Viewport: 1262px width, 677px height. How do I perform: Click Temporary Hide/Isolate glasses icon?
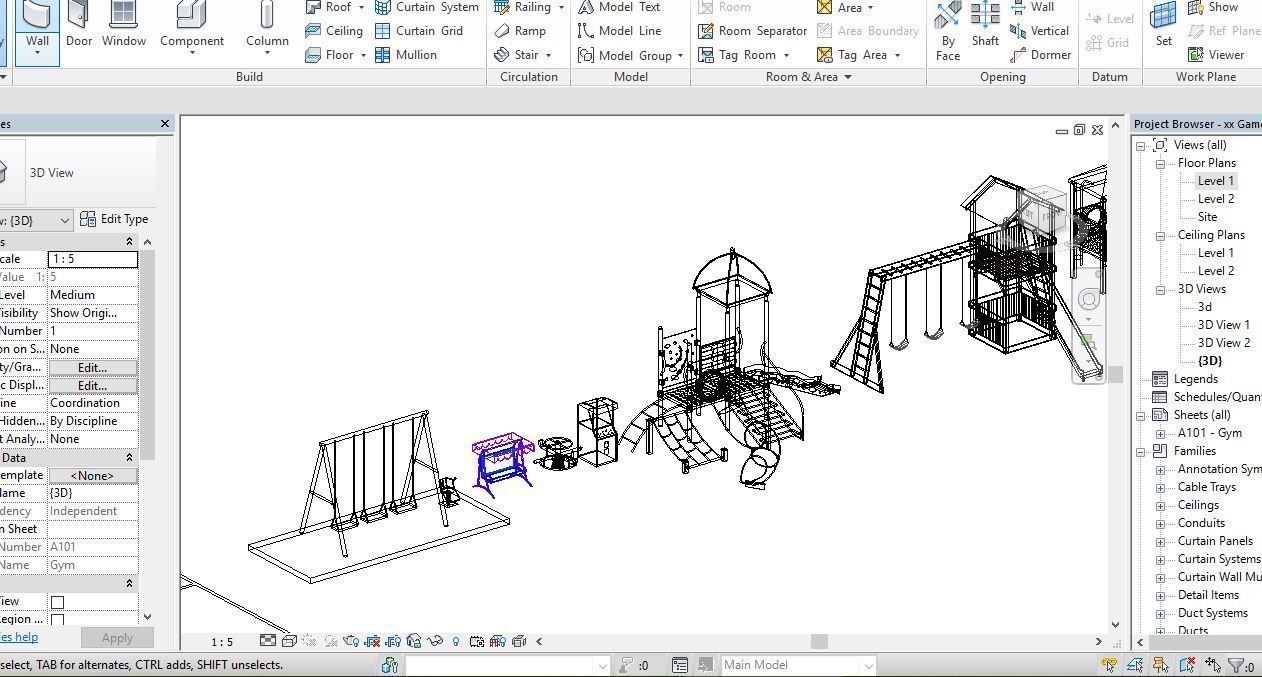(x=437, y=641)
